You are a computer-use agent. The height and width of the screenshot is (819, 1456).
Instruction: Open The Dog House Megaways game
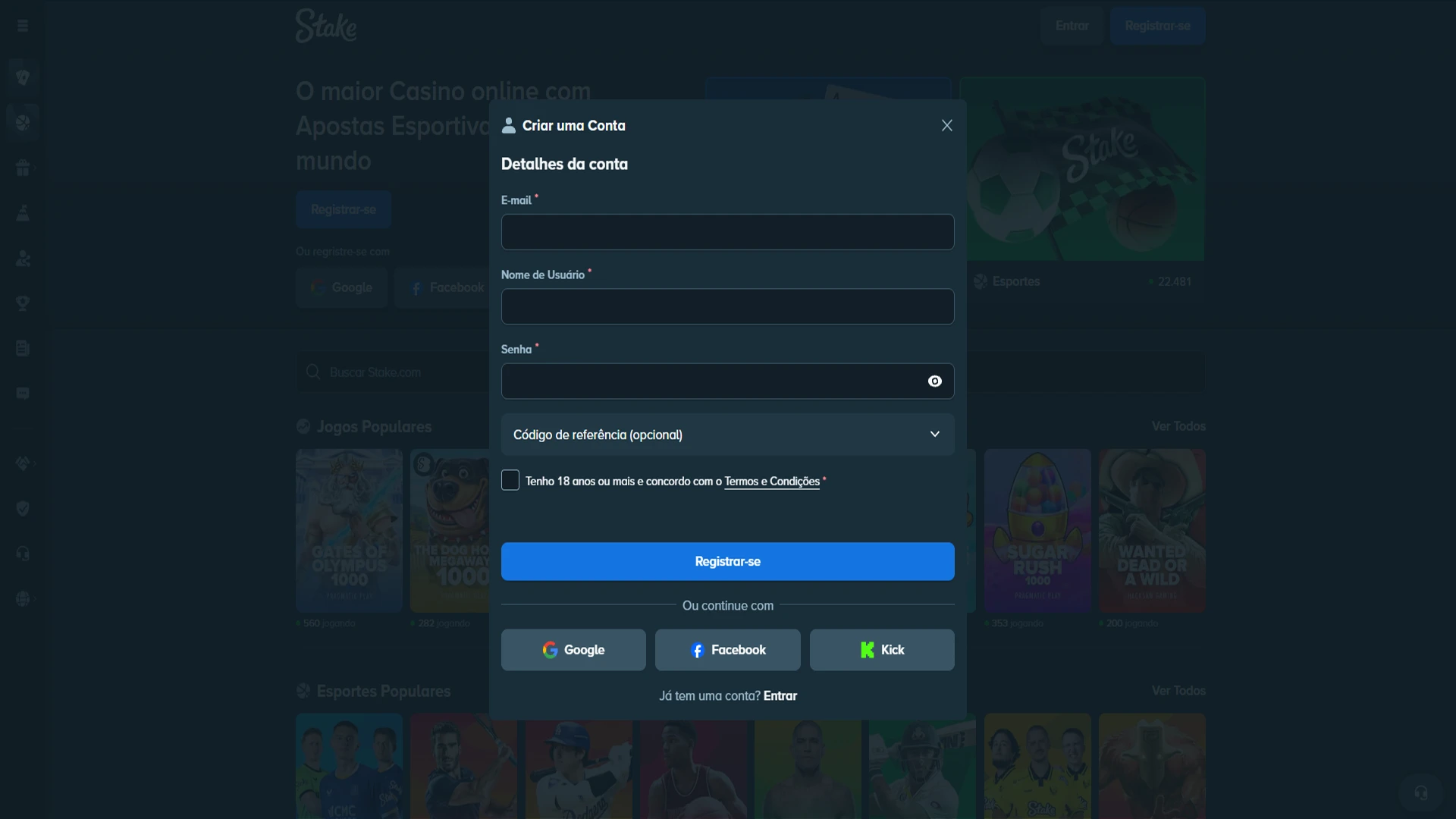coord(450,530)
